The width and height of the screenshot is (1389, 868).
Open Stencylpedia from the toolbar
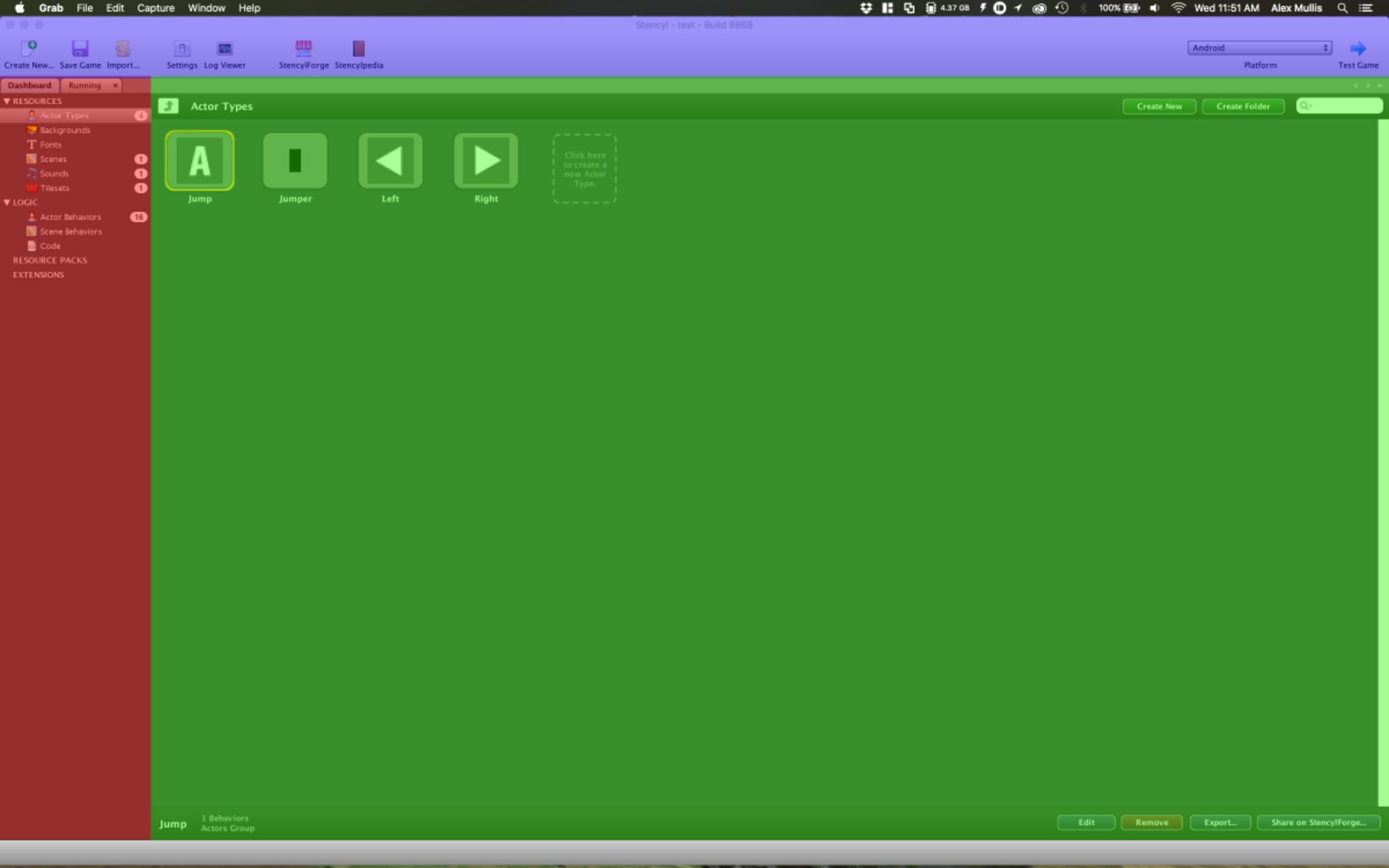tap(359, 48)
